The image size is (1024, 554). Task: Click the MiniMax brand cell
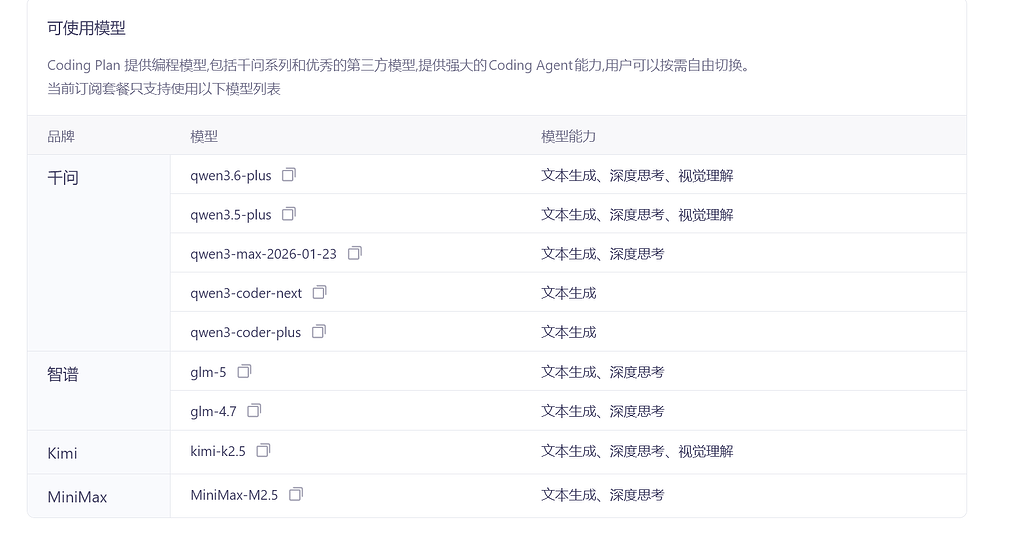click(99, 496)
